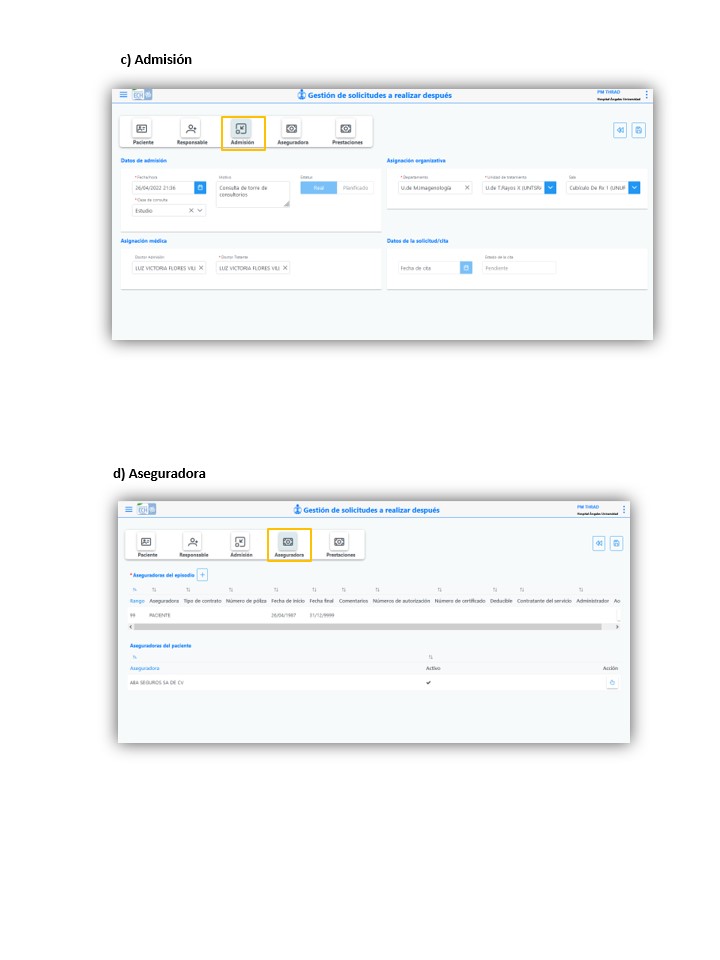Sort by the Rango column sort icon

(135, 590)
